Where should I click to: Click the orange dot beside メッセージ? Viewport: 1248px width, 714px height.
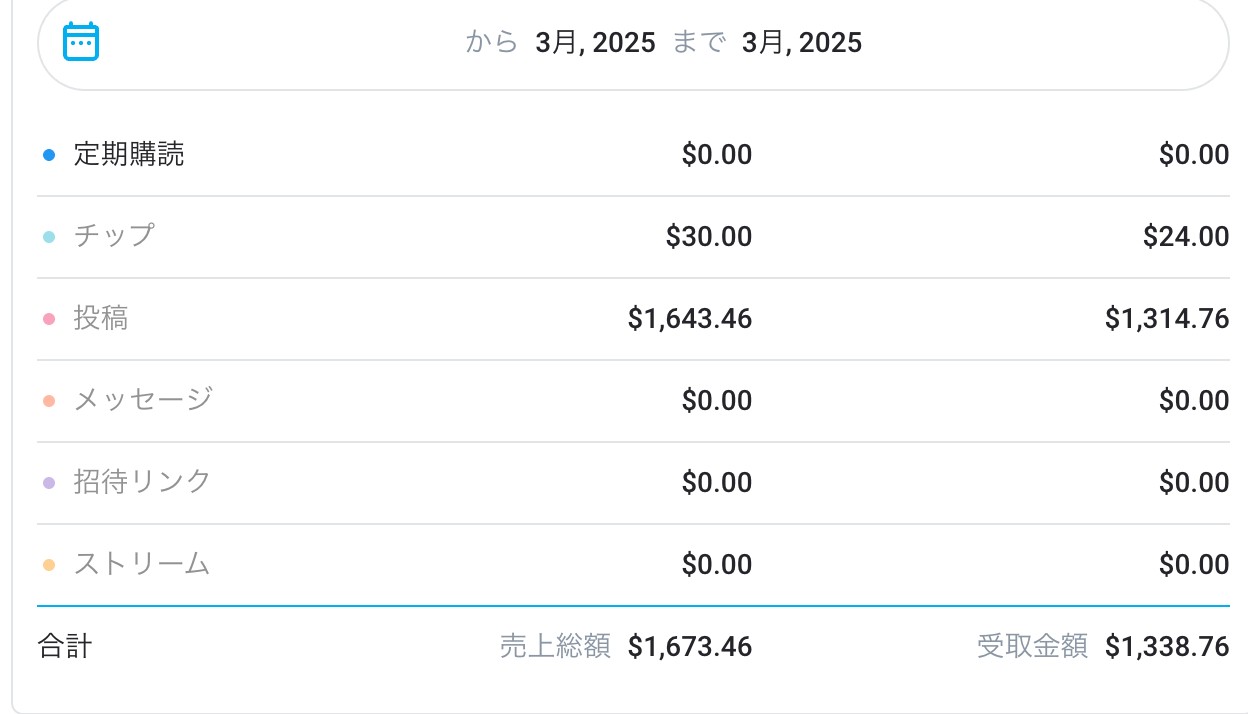[x=48, y=401]
